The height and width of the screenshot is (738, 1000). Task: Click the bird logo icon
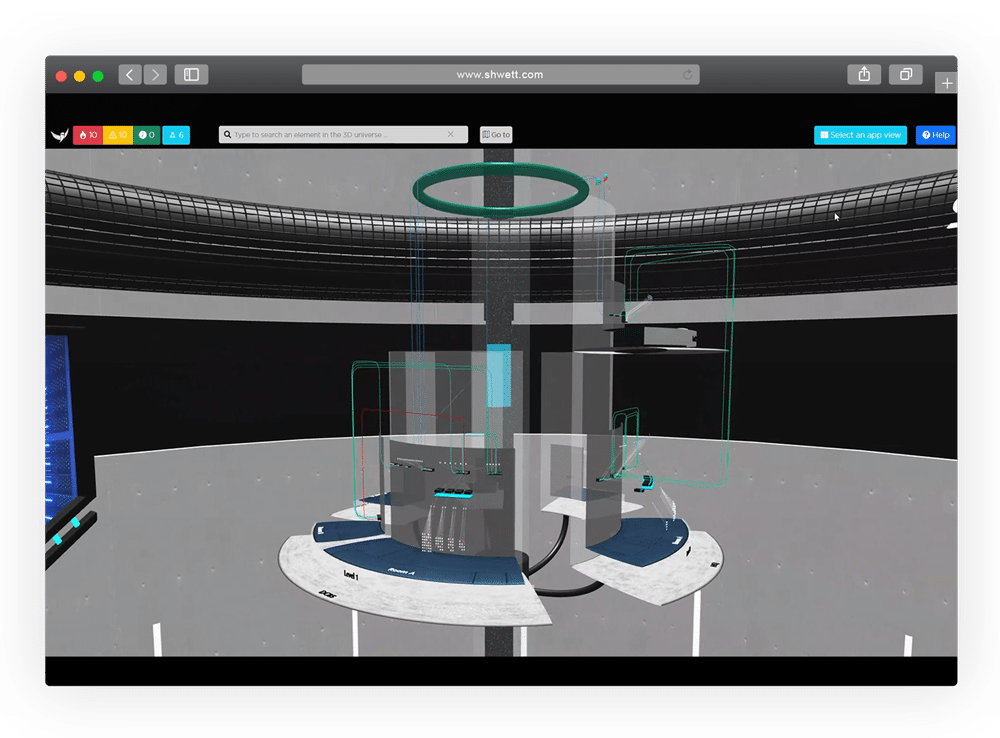tap(59, 135)
